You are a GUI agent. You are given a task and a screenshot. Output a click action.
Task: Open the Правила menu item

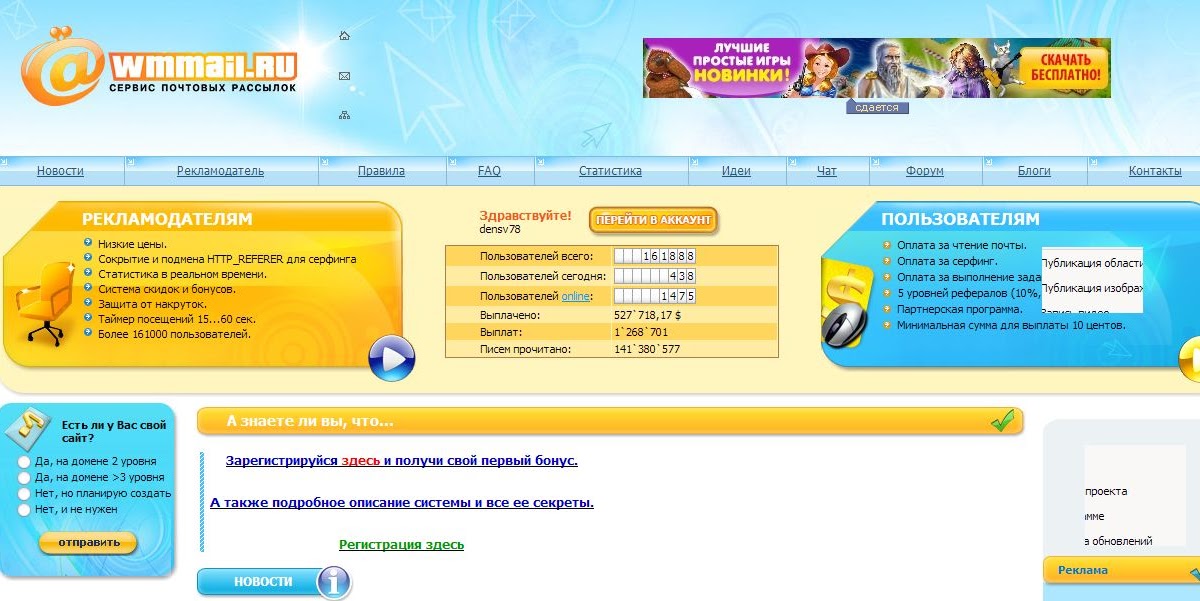[x=381, y=171]
